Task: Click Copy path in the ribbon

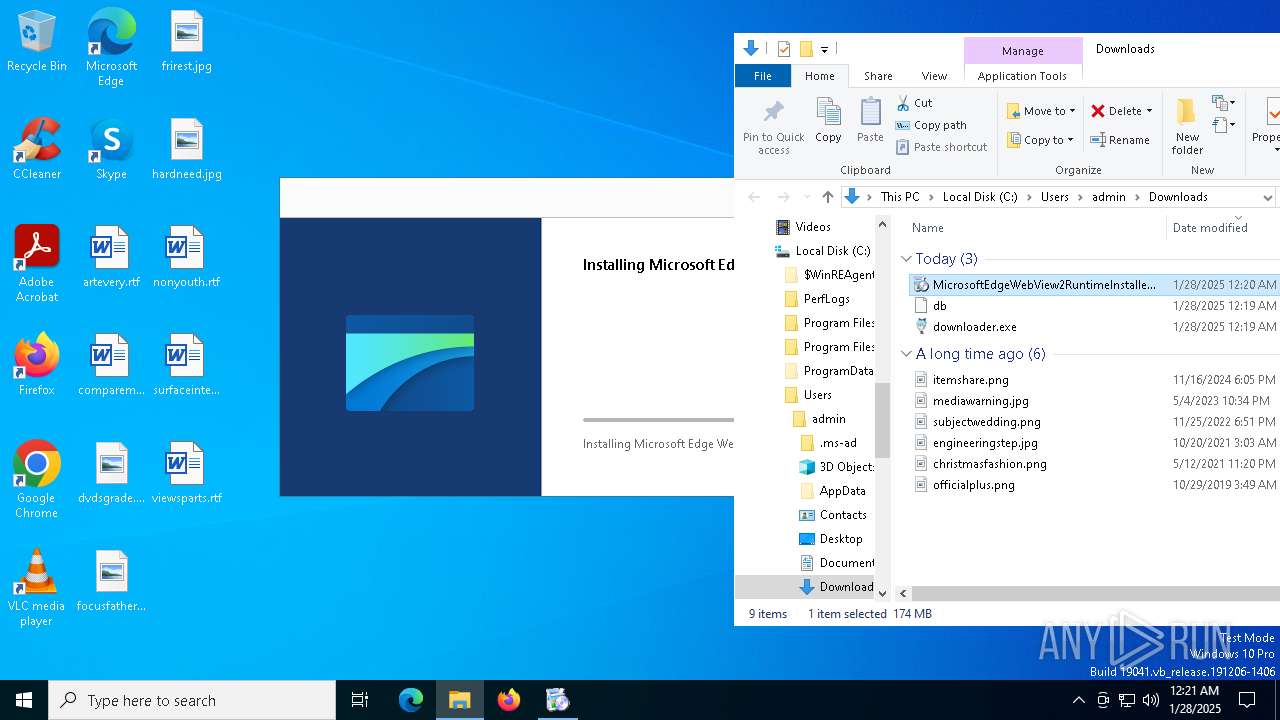Action: (931, 125)
